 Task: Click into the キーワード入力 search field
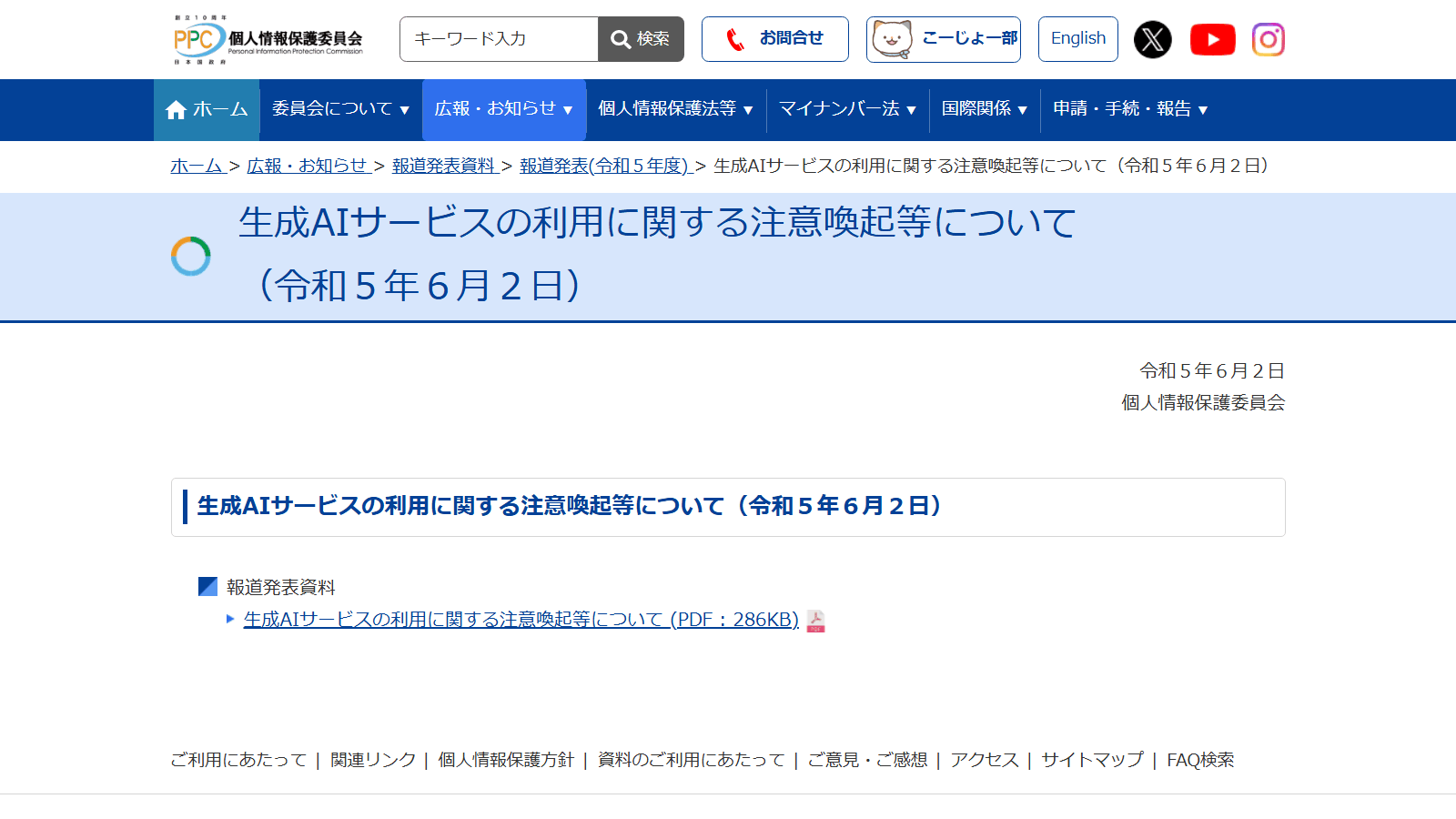click(499, 39)
